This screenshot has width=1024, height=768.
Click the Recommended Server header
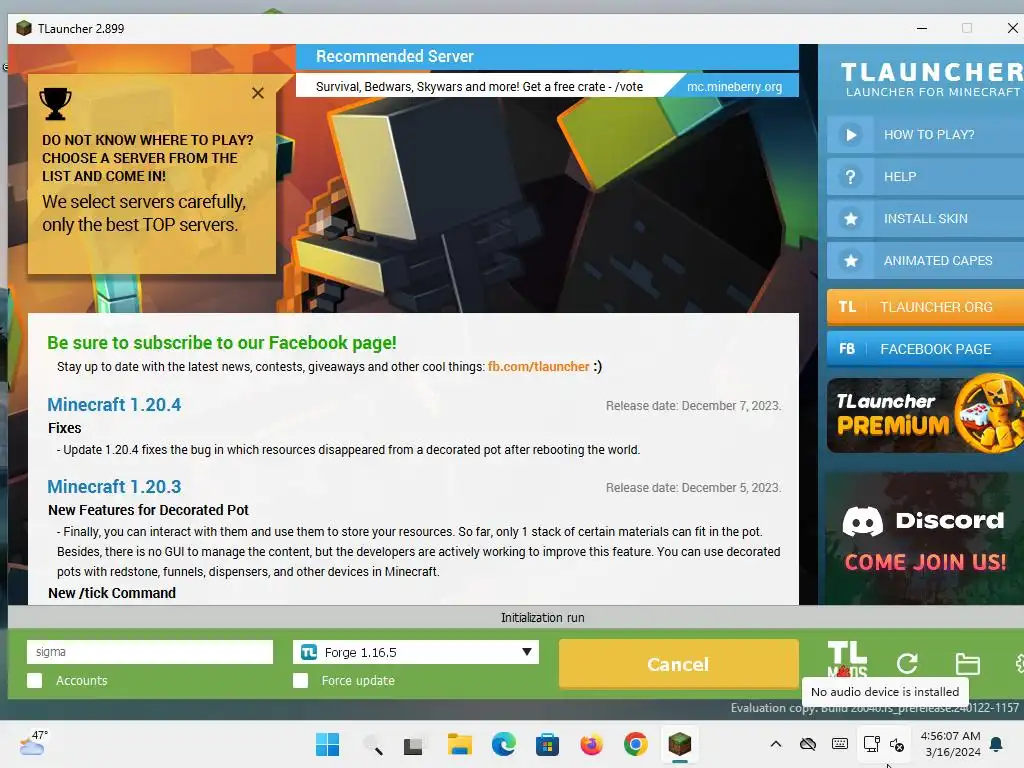pyautogui.click(x=547, y=57)
